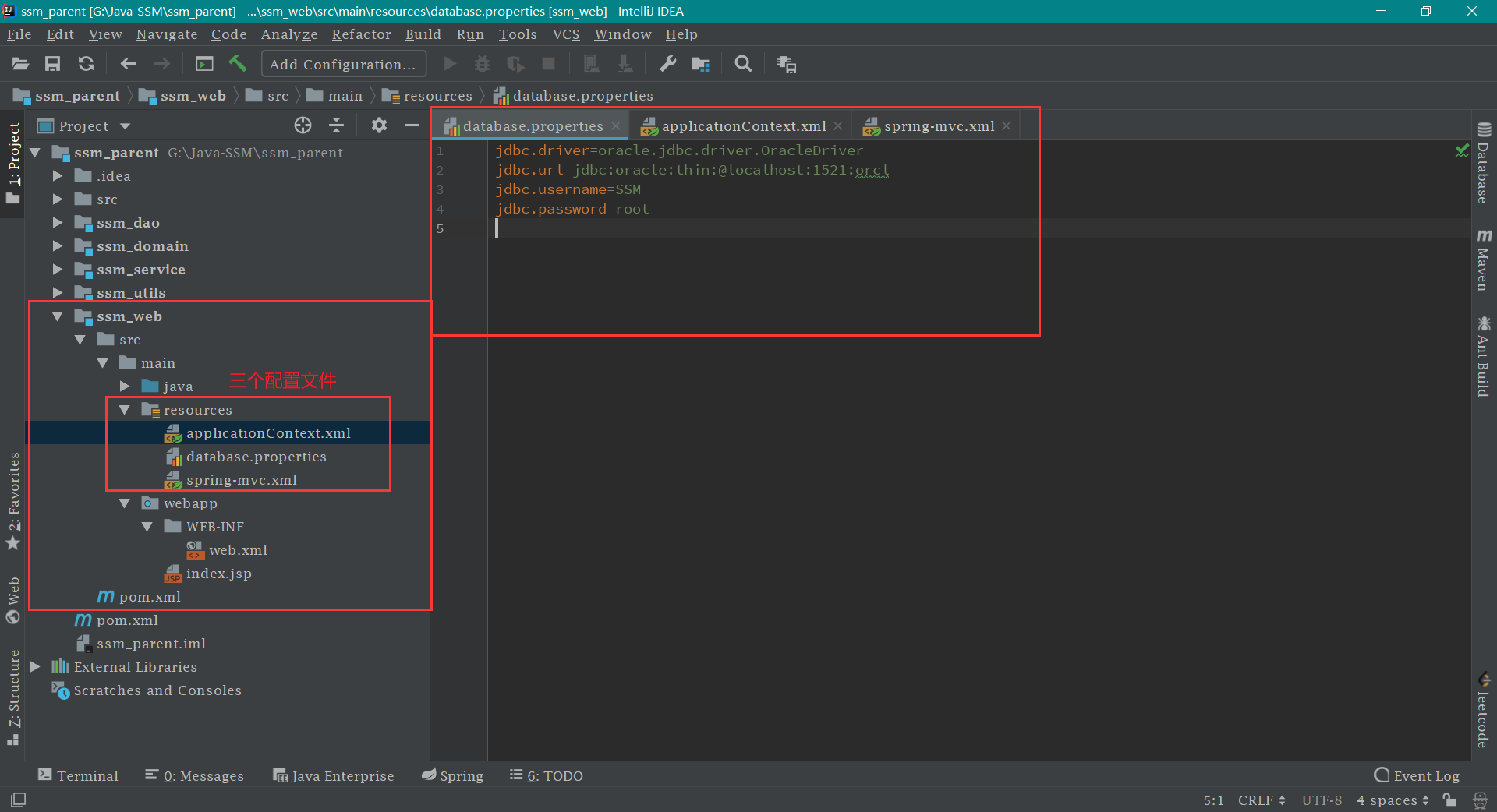Click the Search Everywhere magnifier icon
Viewport: 1497px width, 812px height.
pos(743,64)
